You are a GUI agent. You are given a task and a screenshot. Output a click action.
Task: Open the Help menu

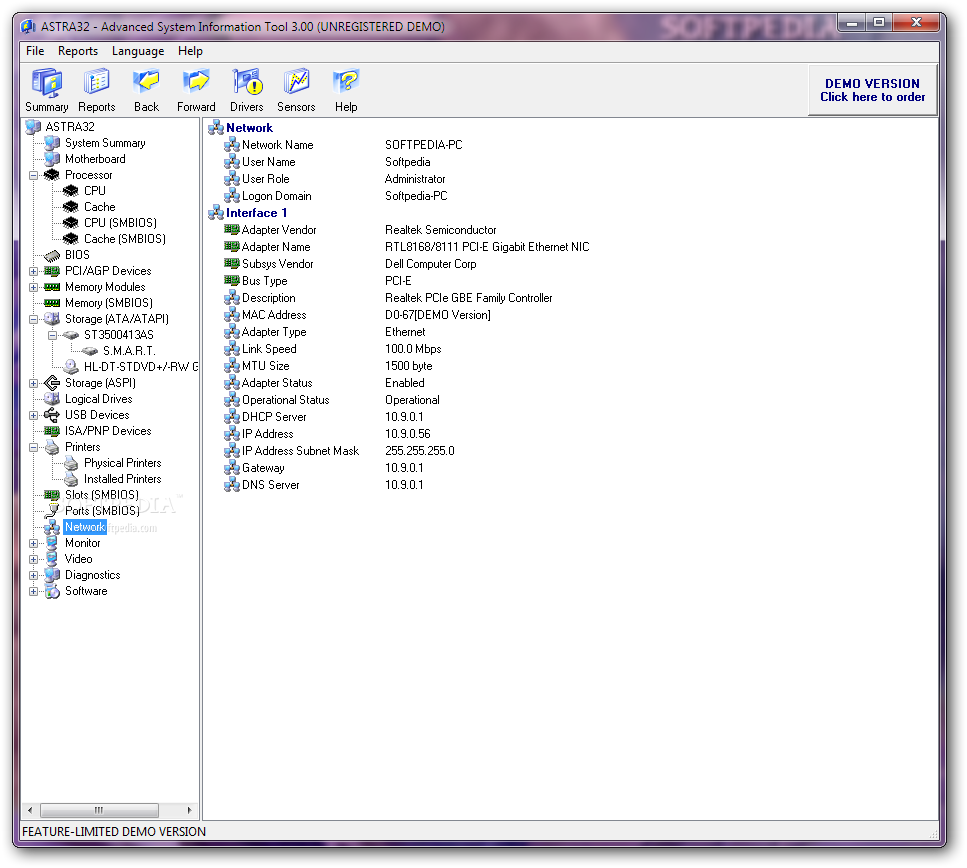point(190,51)
